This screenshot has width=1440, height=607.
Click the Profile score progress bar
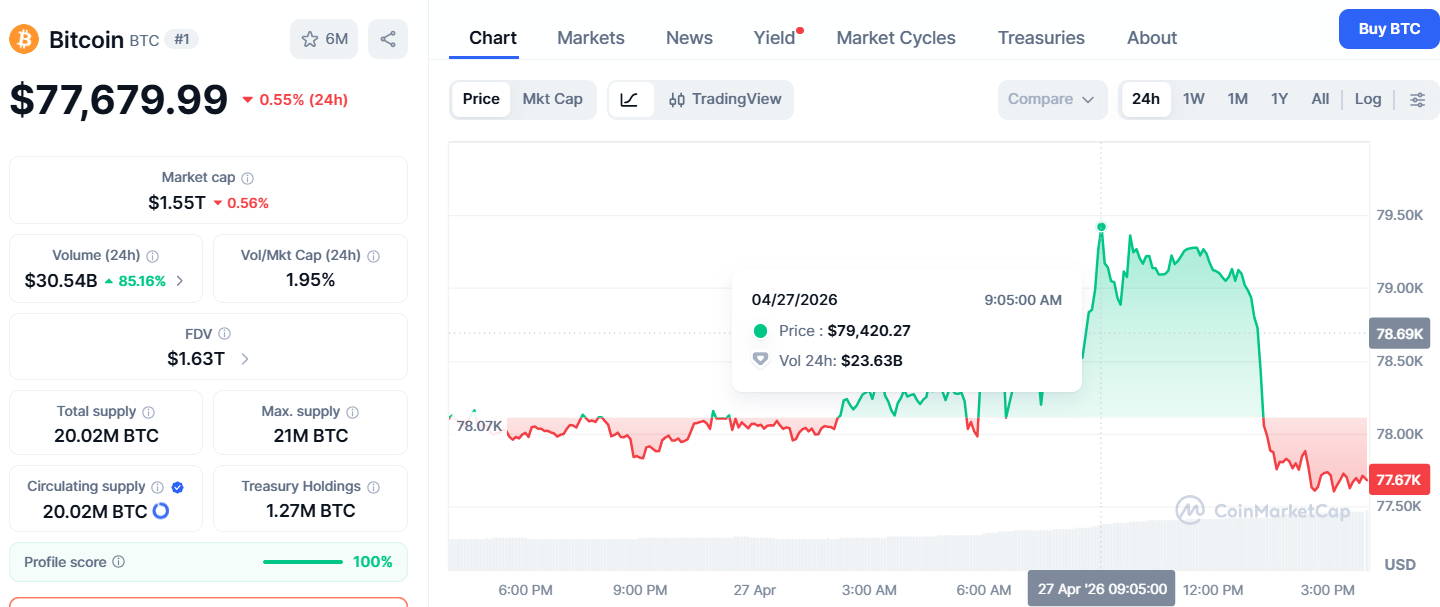click(303, 562)
